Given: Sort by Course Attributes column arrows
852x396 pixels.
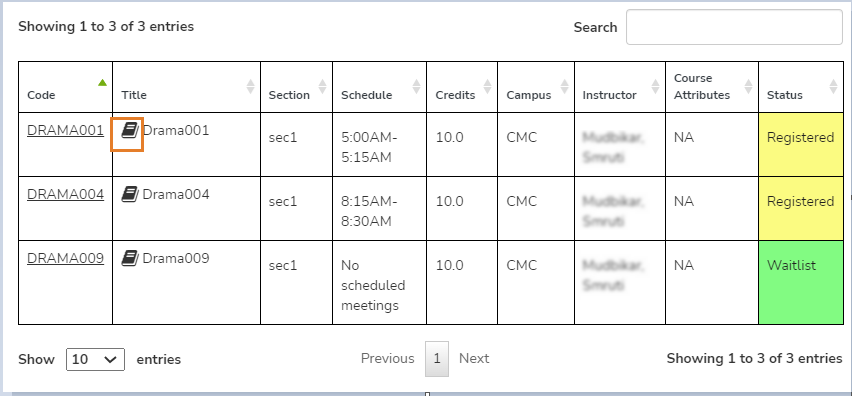Looking at the screenshot, I should pos(748,86).
